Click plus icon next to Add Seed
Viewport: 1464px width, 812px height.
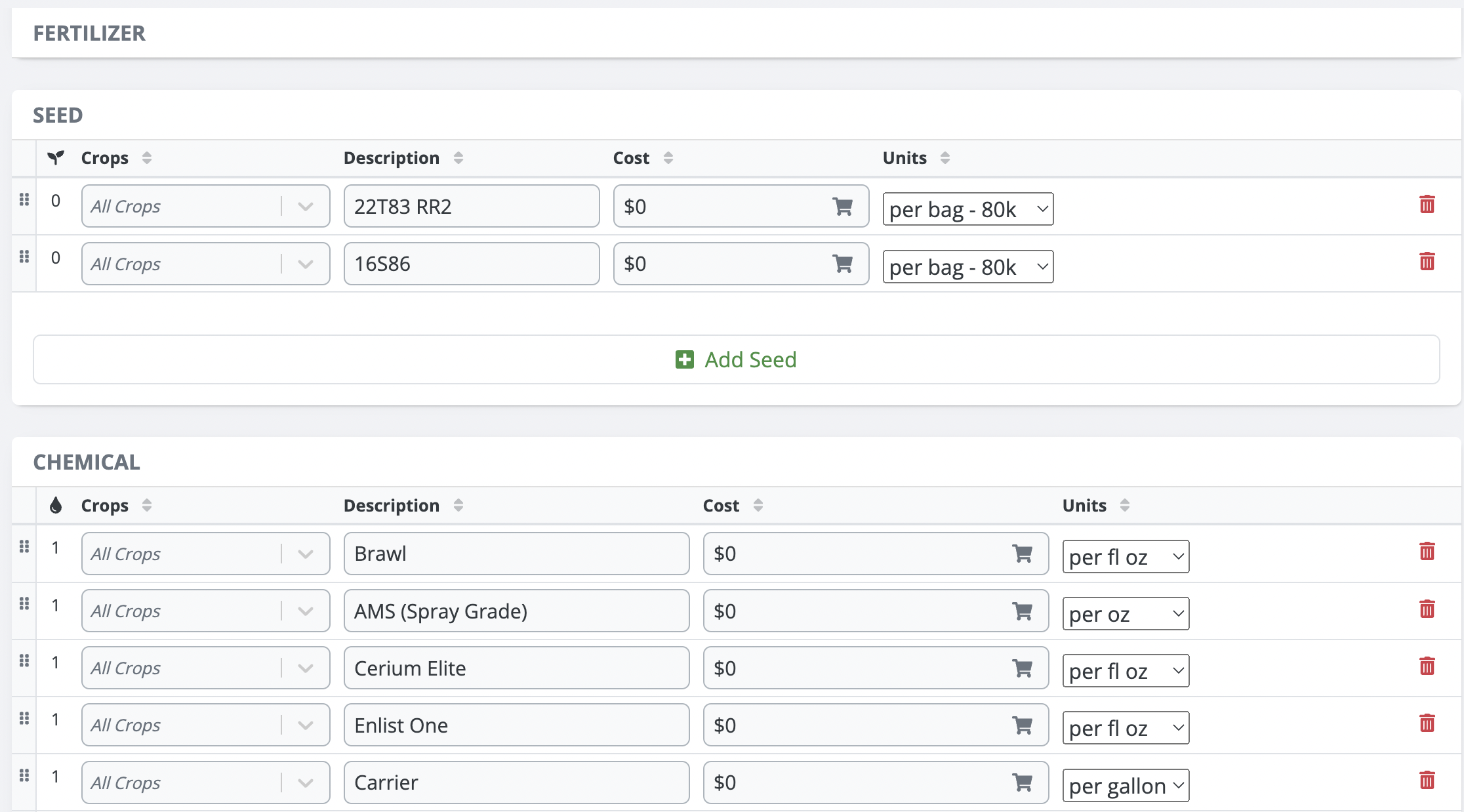click(x=684, y=359)
